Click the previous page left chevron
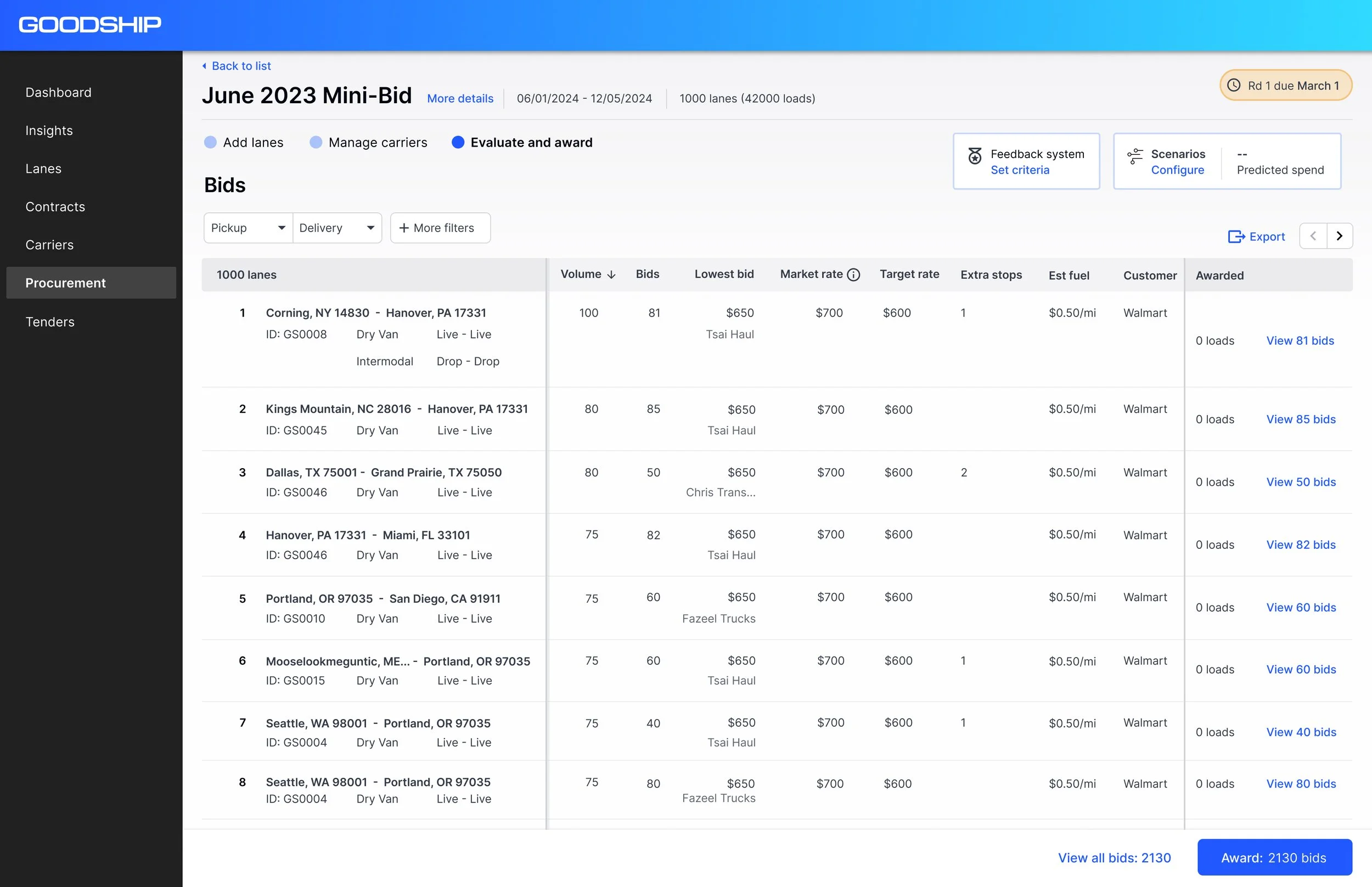1372x887 pixels. click(x=1313, y=236)
